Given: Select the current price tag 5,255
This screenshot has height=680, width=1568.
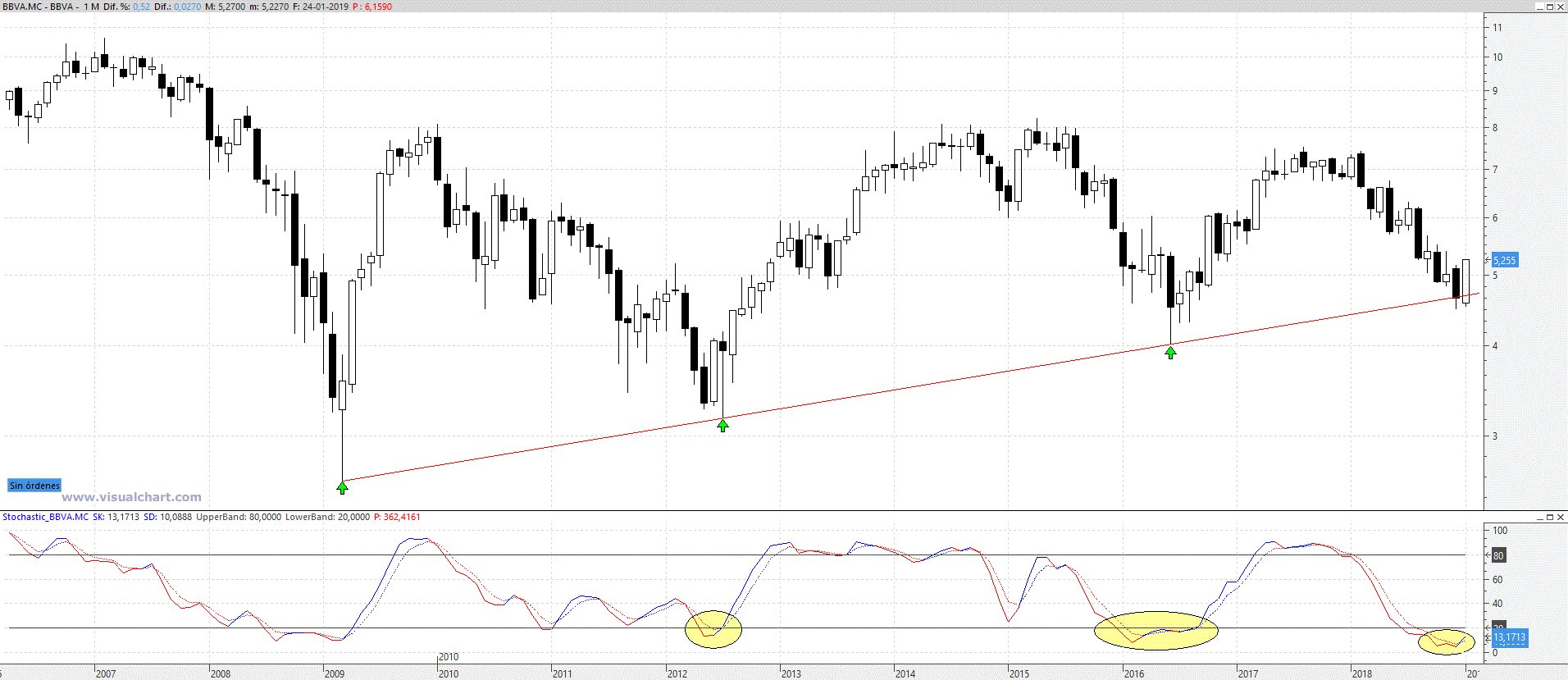Looking at the screenshot, I should click(1504, 260).
